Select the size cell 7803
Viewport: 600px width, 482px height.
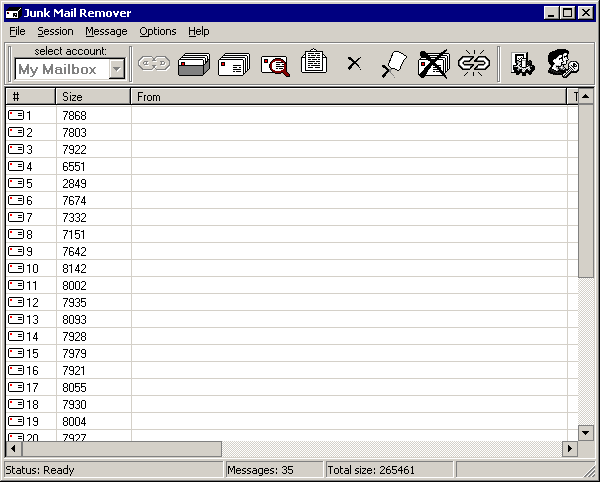click(74, 132)
